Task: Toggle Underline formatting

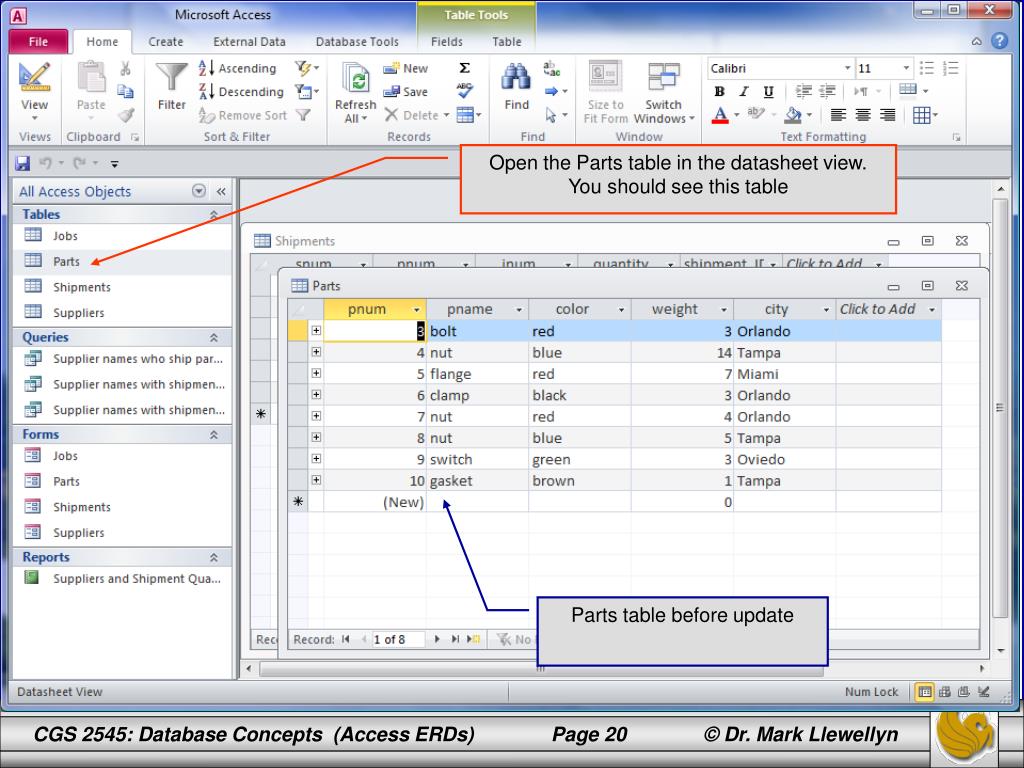Action: (x=769, y=91)
